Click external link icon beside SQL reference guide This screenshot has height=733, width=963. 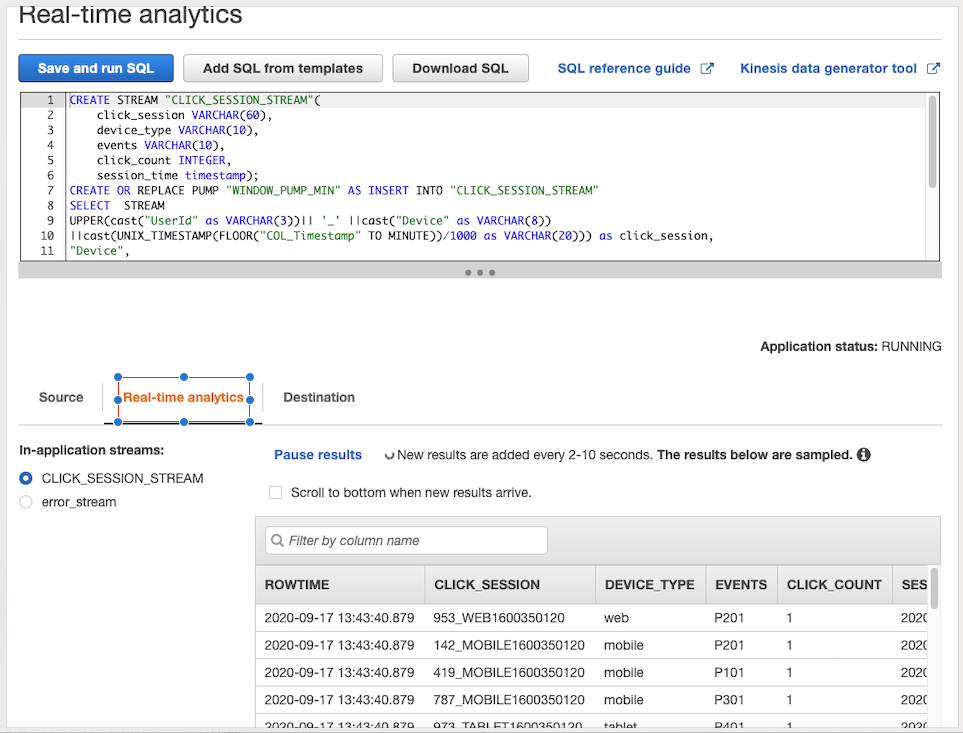pyautogui.click(x=707, y=68)
